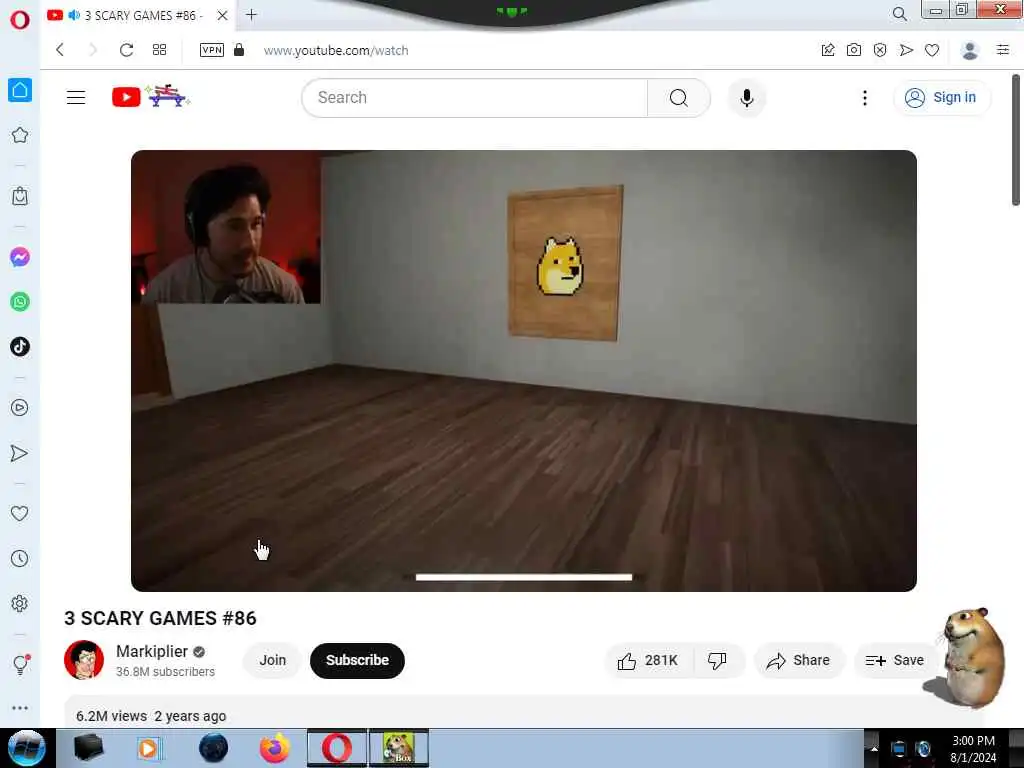Screen dimensions: 1024x768
Task: Click the lightbulb tips icon in sidebar
Action: click(20, 665)
